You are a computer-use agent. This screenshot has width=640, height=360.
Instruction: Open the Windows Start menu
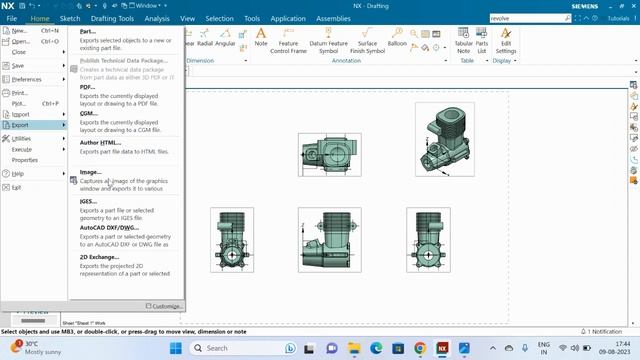coord(176,348)
